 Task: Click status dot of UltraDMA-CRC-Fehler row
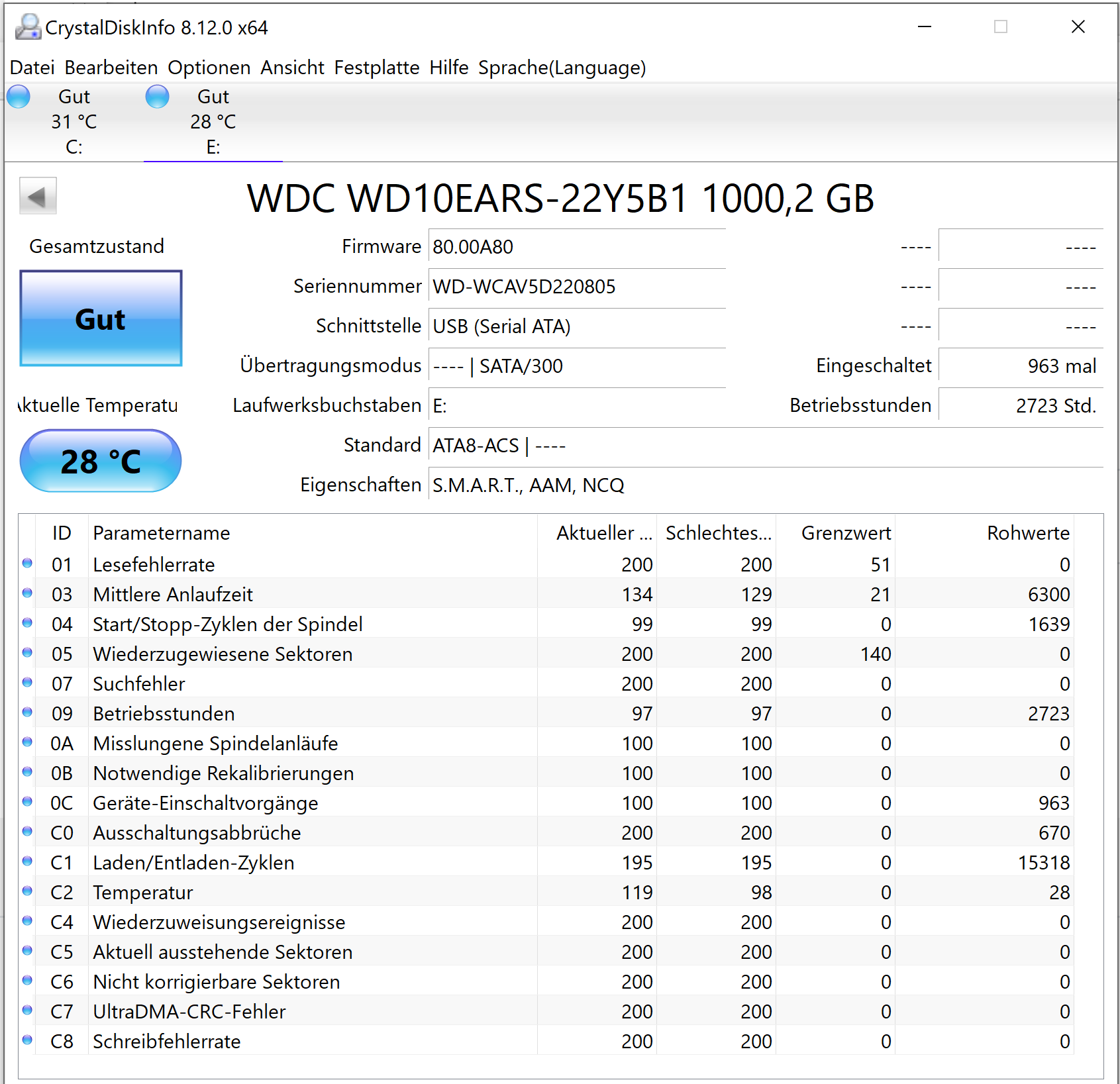tap(27, 1010)
